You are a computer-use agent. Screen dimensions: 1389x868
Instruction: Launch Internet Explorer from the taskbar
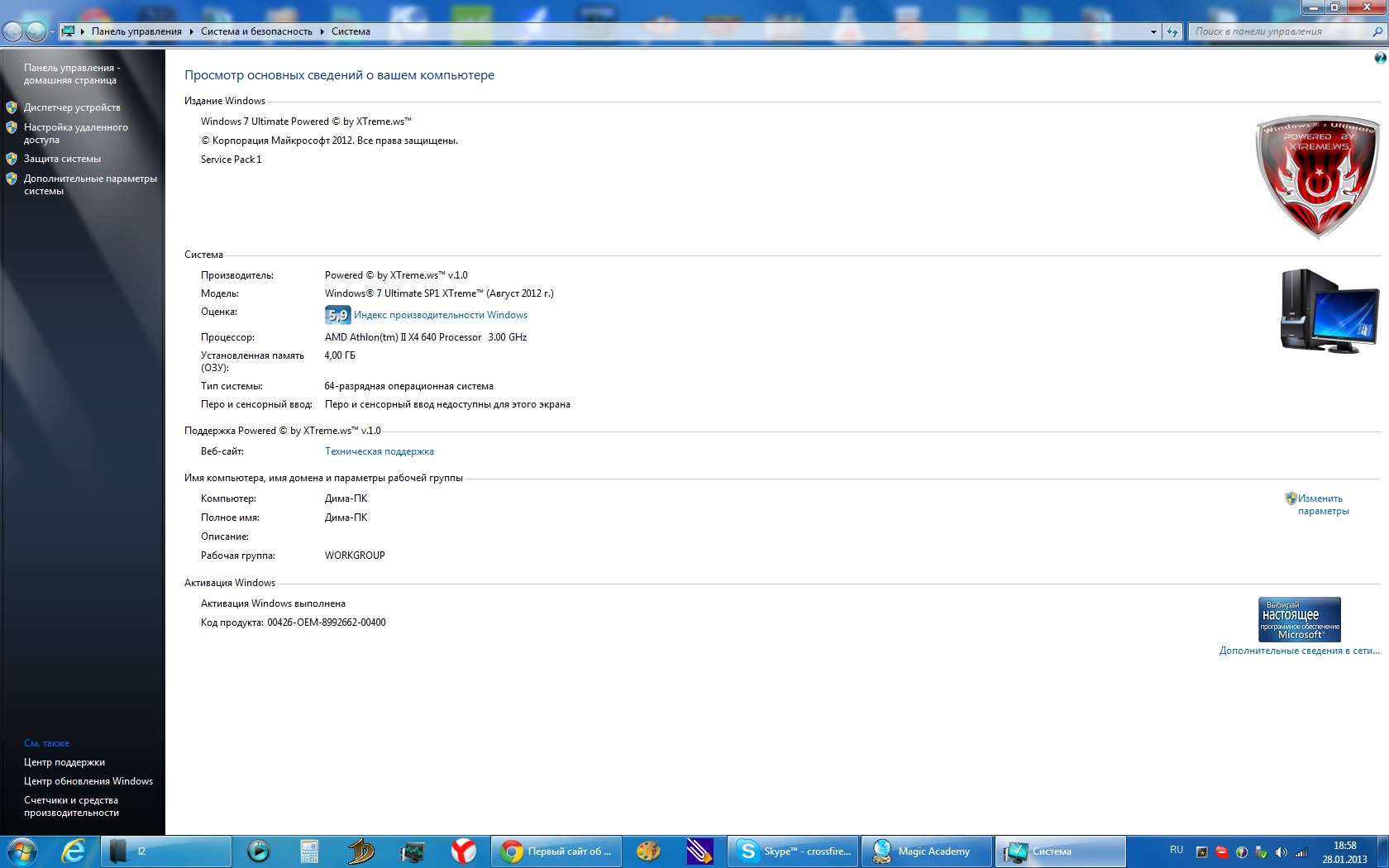pyautogui.click(x=74, y=851)
